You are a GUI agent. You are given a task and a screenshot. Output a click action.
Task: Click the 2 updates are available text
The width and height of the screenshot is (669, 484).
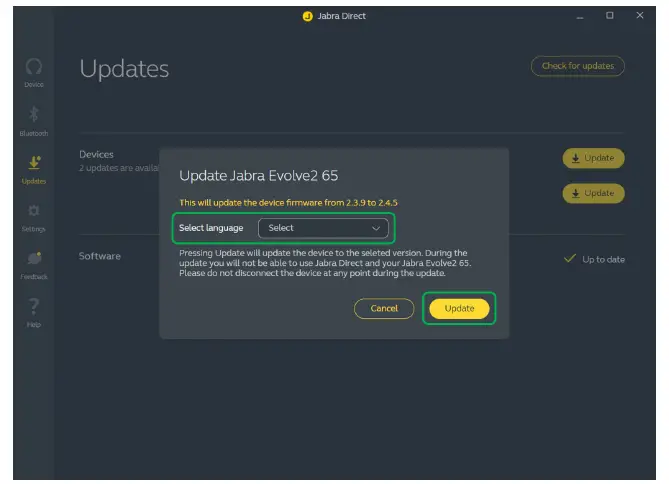coord(119,168)
